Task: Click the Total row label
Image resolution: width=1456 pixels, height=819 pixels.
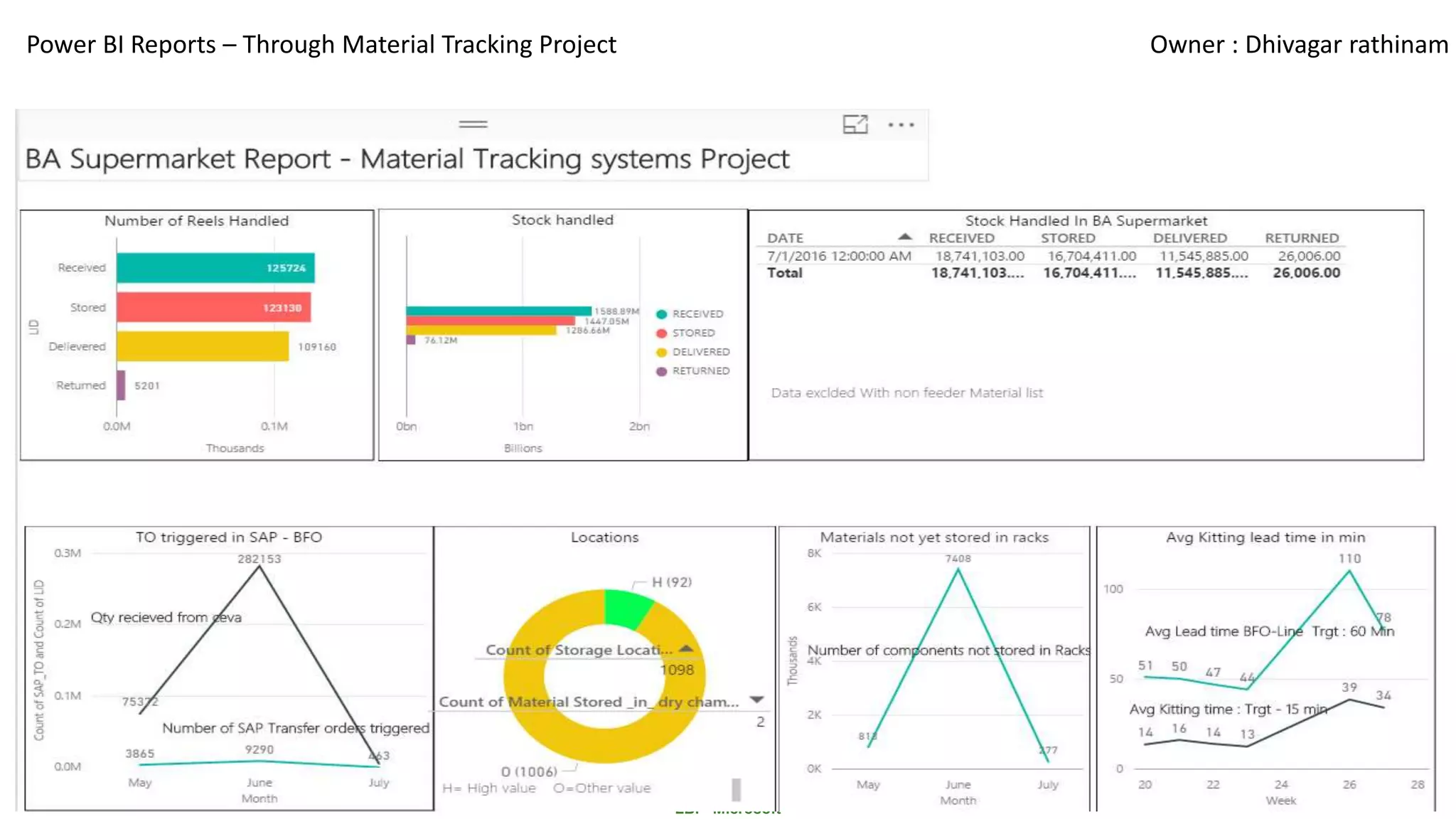Action: [784, 273]
